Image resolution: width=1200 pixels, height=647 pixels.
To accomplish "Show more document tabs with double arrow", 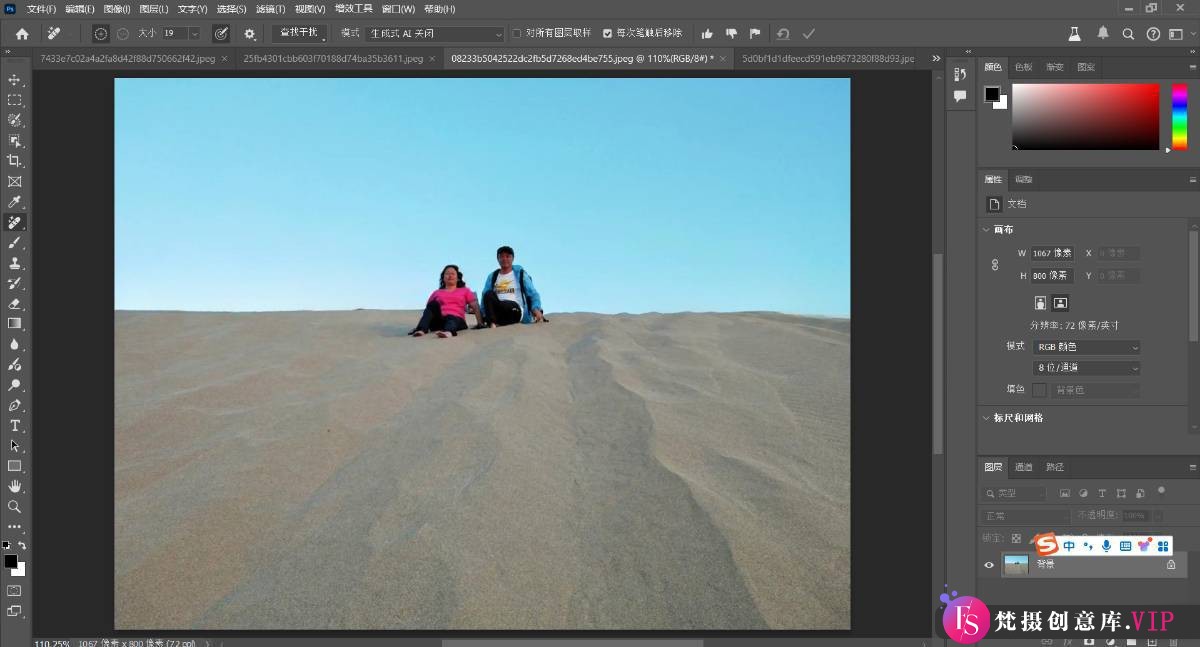I will (936, 58).
